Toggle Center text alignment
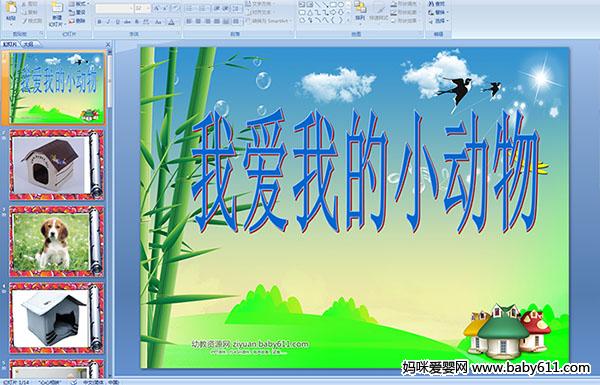Screen dimensions: 600x385 tap(198, 21)
